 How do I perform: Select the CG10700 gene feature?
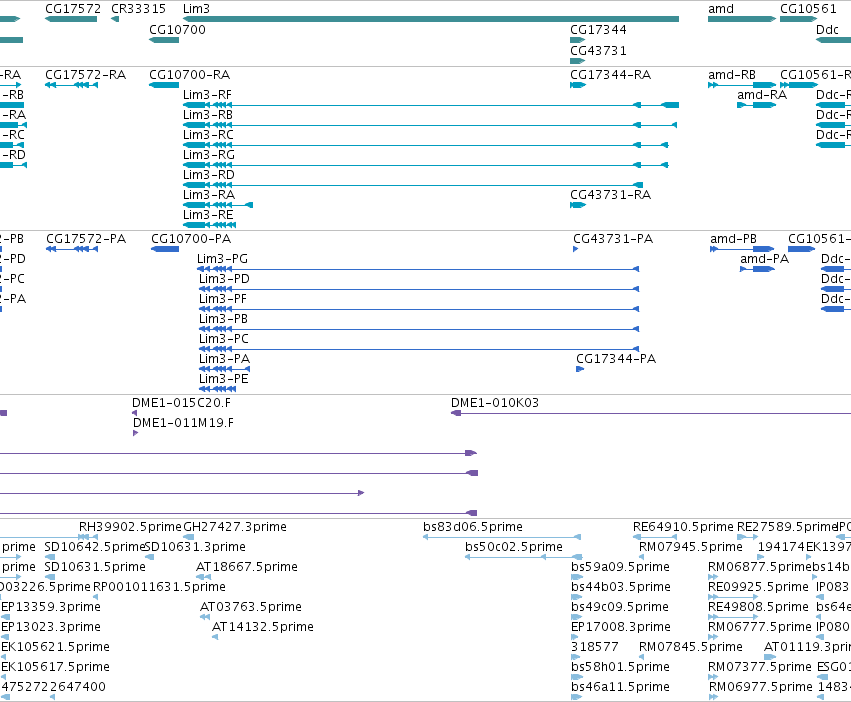(x=164, y=40)
